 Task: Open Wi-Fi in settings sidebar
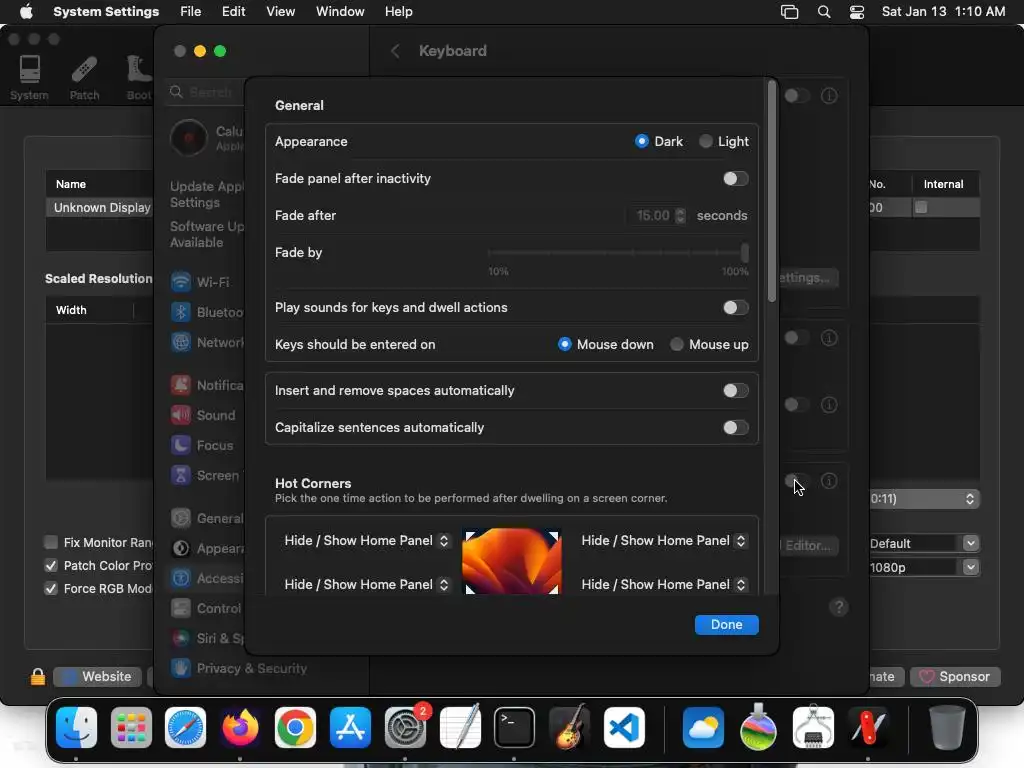[x=200, y=282]
